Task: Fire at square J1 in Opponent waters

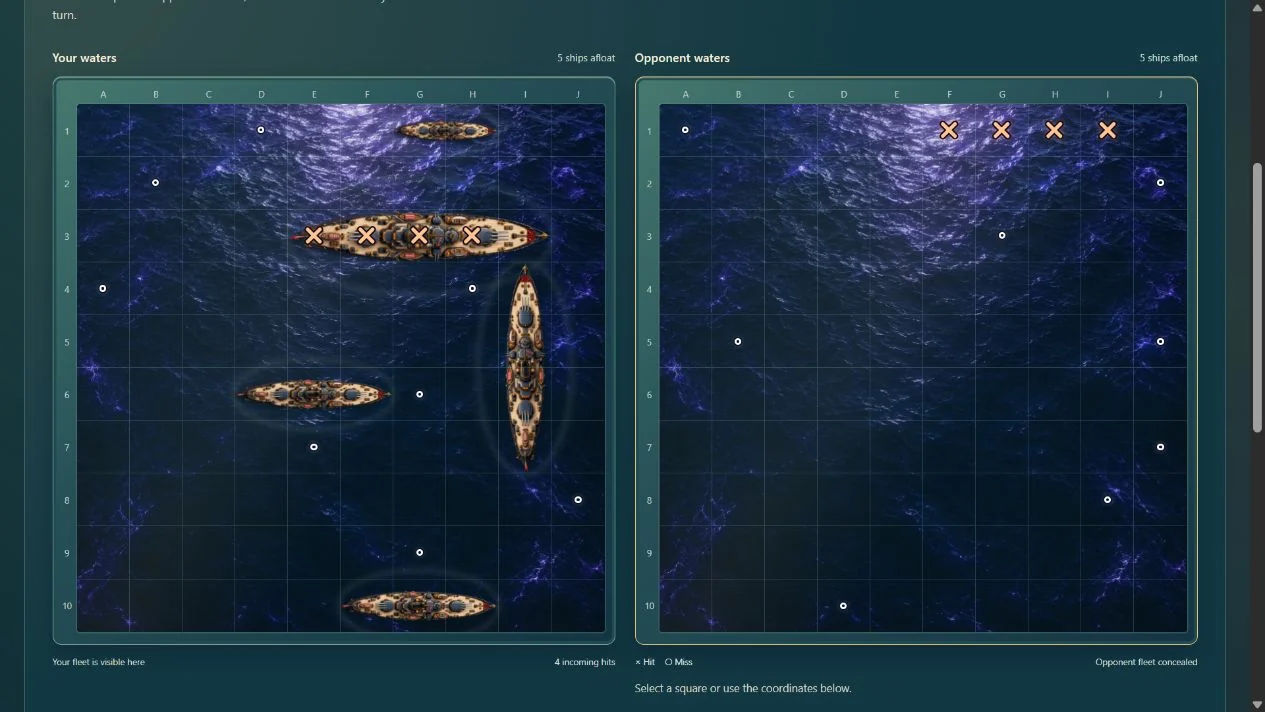Action: (x=1160, y=130)
